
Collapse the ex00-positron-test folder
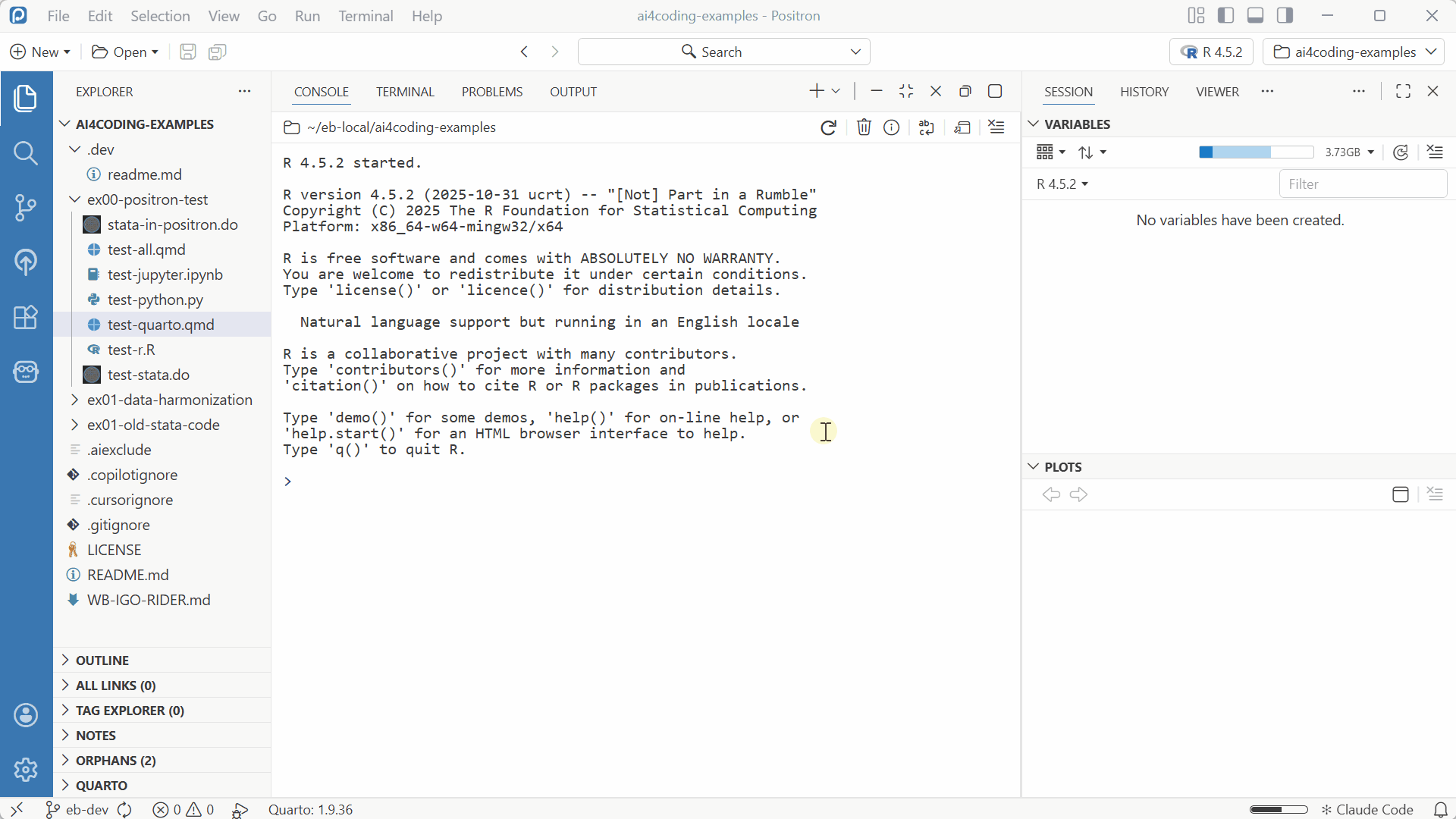pyautogui.click(x=74, y=199)
